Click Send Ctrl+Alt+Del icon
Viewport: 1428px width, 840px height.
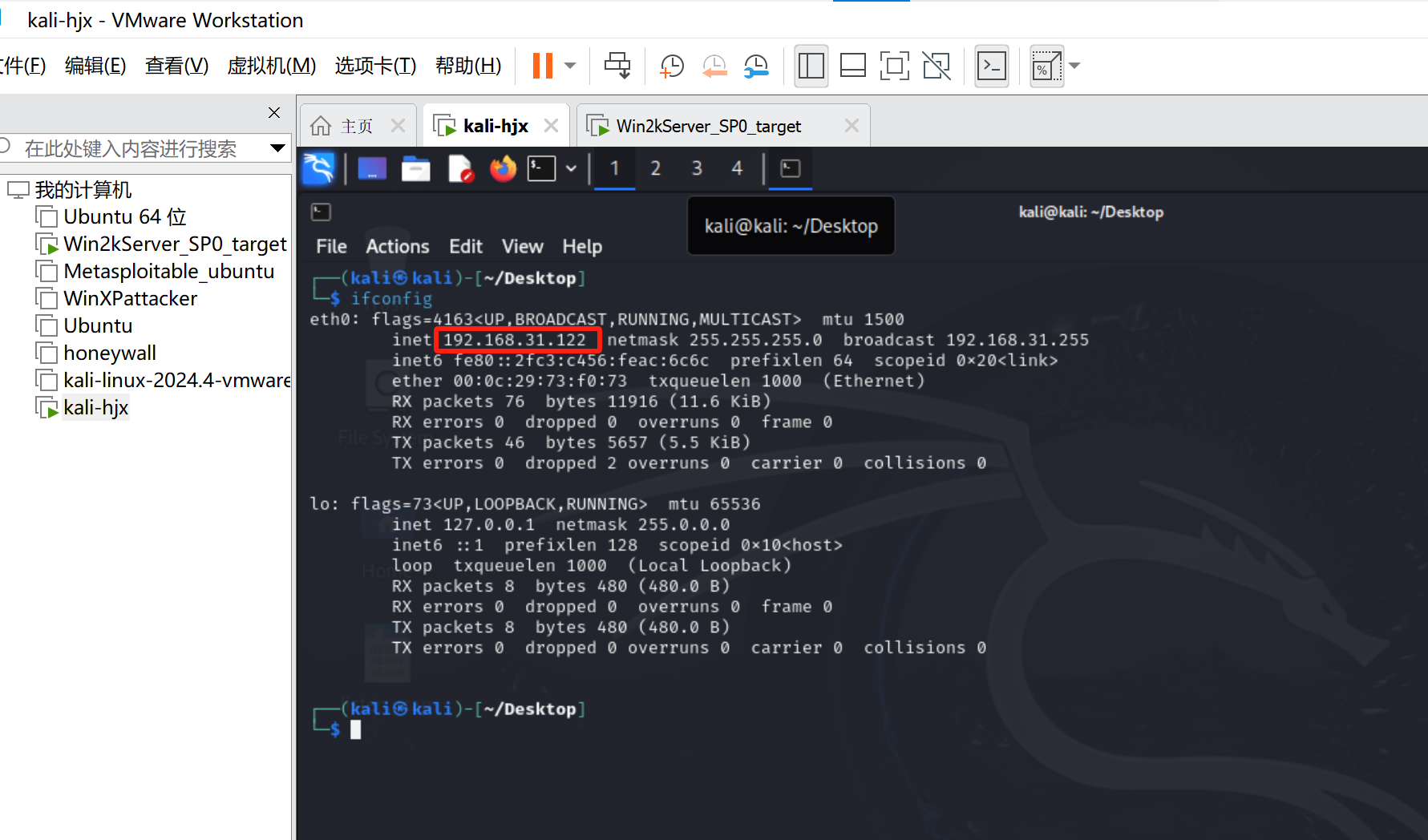pyautogui.click(x=617, y=66)
